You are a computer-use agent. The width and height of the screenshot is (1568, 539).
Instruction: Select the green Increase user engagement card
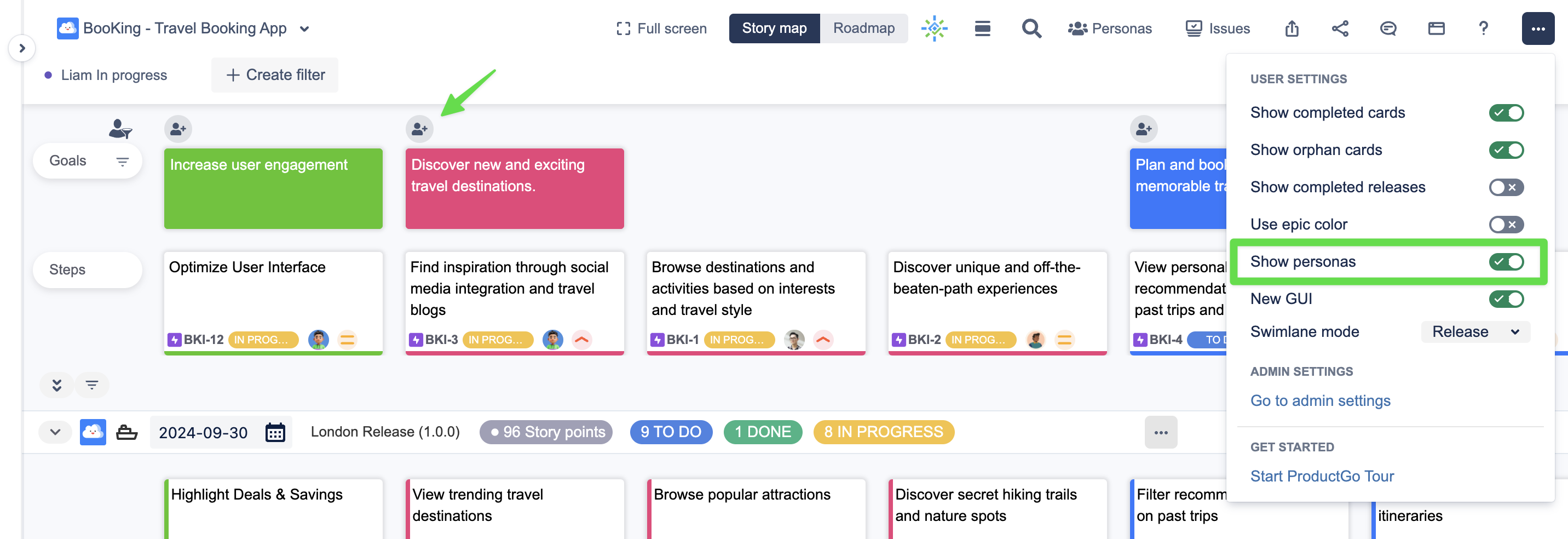tap(273, 189)
